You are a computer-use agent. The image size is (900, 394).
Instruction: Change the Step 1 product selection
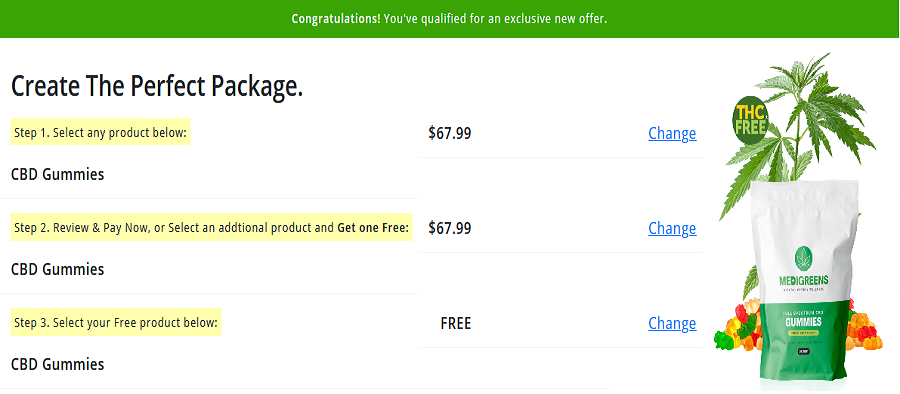[672, 133]
